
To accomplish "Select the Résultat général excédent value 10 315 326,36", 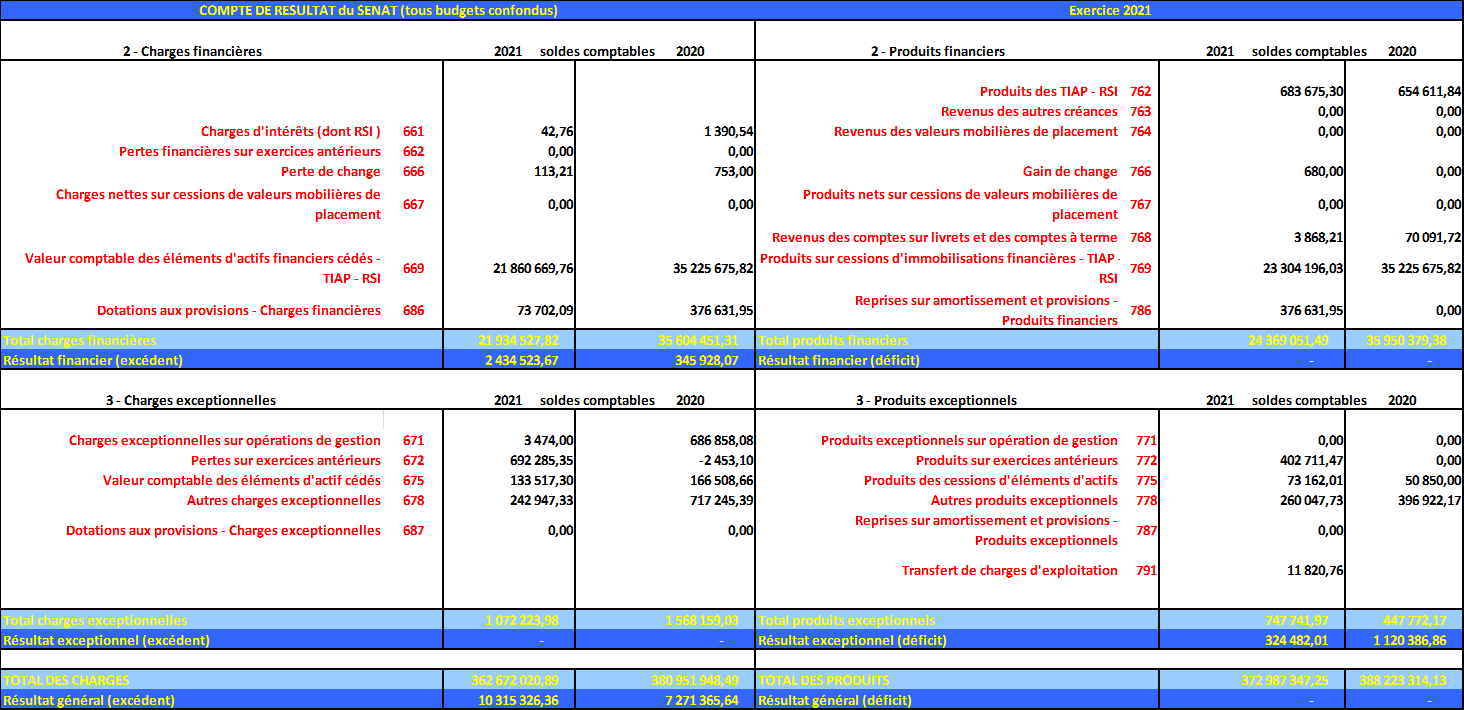I will pyautogui.click(x=518, y=700).
